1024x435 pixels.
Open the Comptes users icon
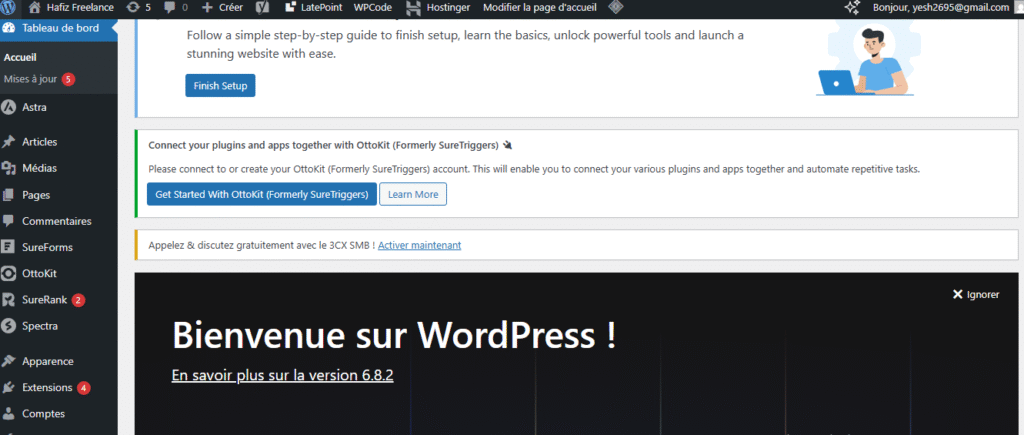pyautogui.click(x=9, y=413)
